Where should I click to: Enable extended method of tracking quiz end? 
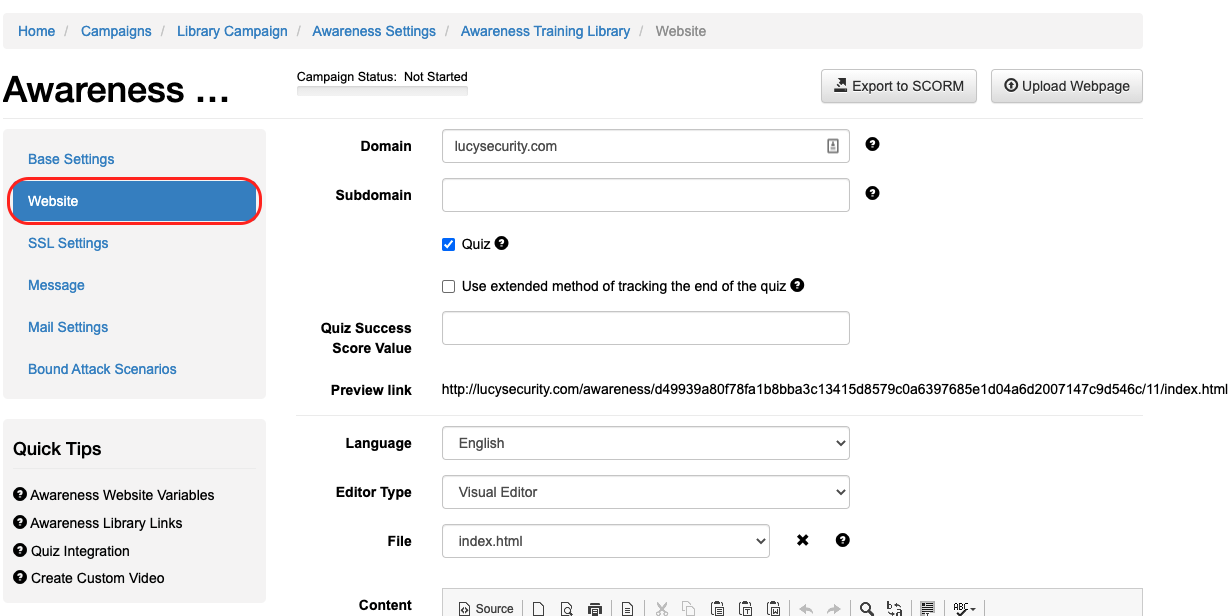[449, 286]
